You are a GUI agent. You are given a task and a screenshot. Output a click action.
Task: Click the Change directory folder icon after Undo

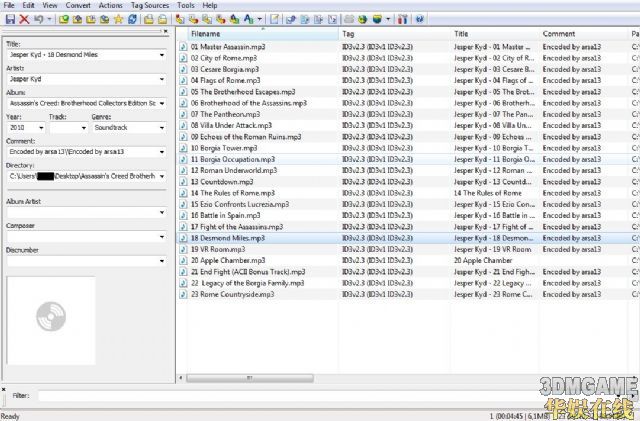64,19
